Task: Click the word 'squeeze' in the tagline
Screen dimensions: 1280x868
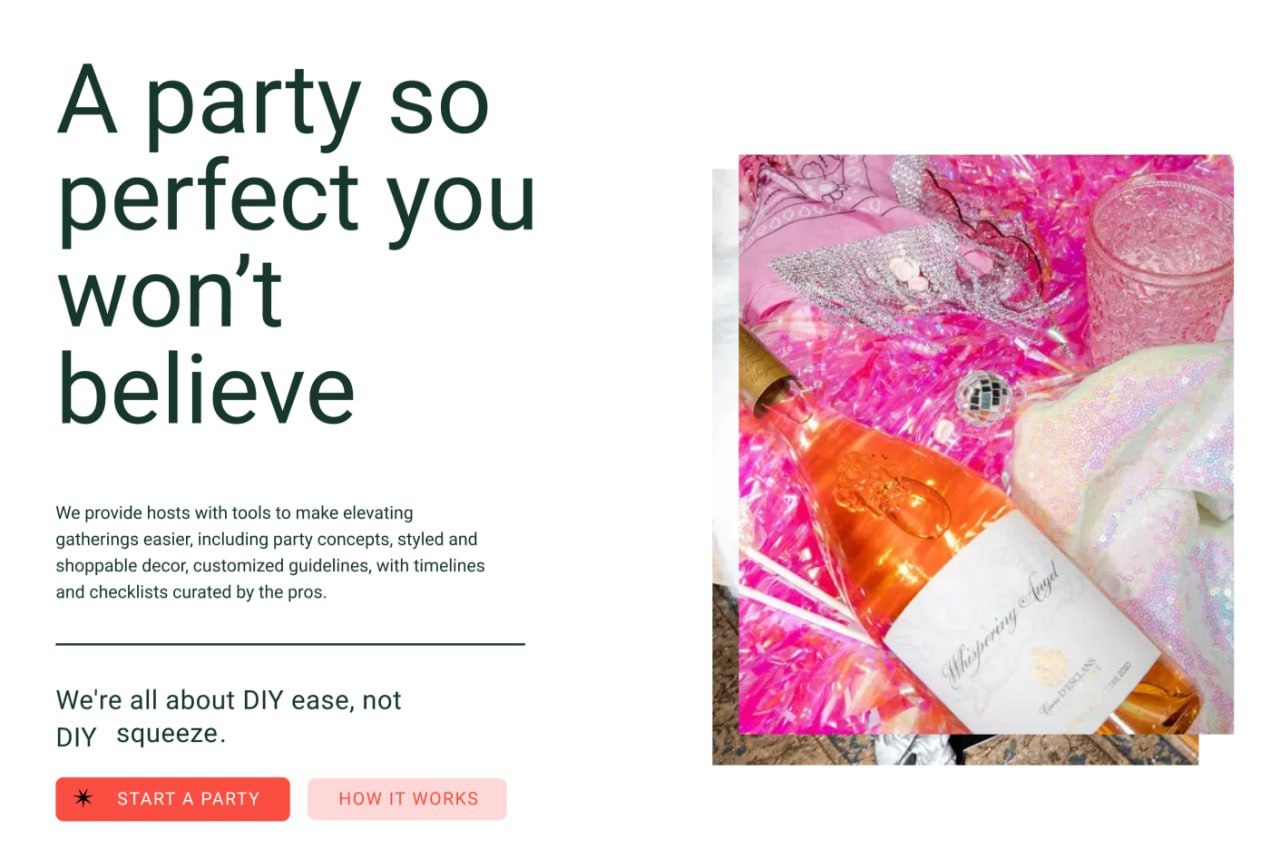Action: coord(167,734)
